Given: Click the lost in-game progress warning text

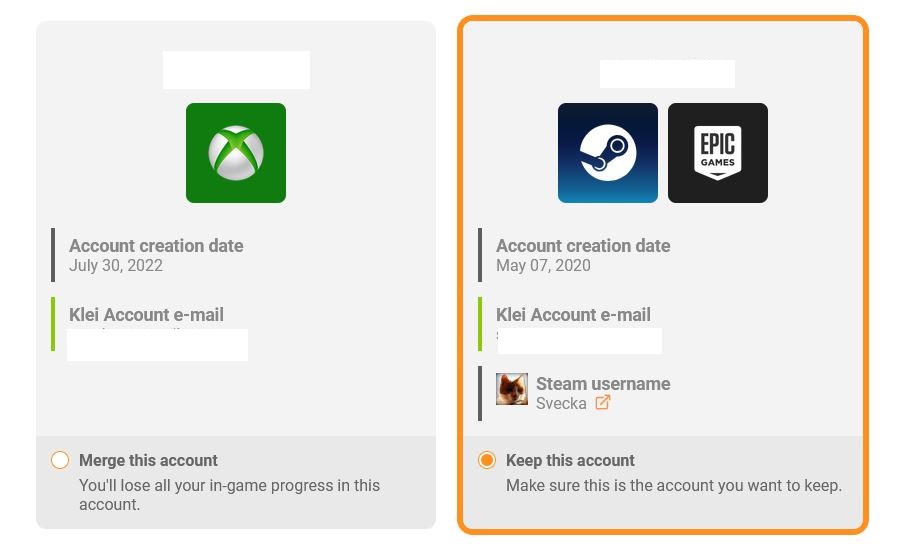Looking at the screenshot, I should (x=229, y=494).
